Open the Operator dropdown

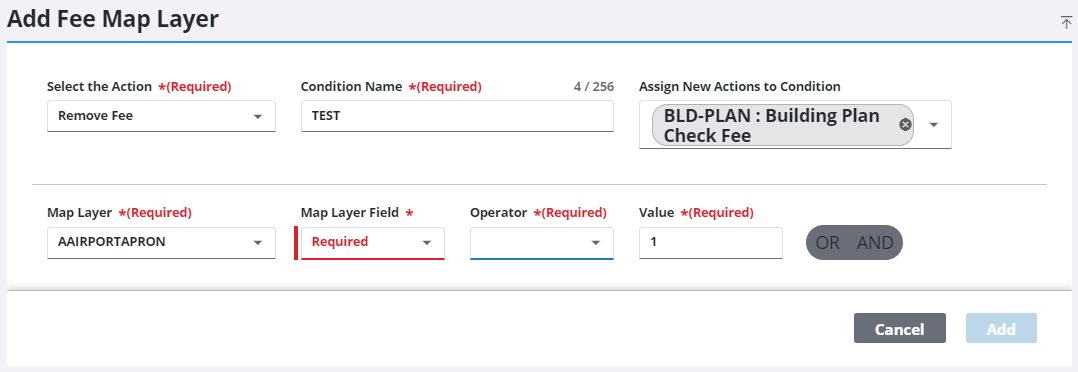pos(542,243)
